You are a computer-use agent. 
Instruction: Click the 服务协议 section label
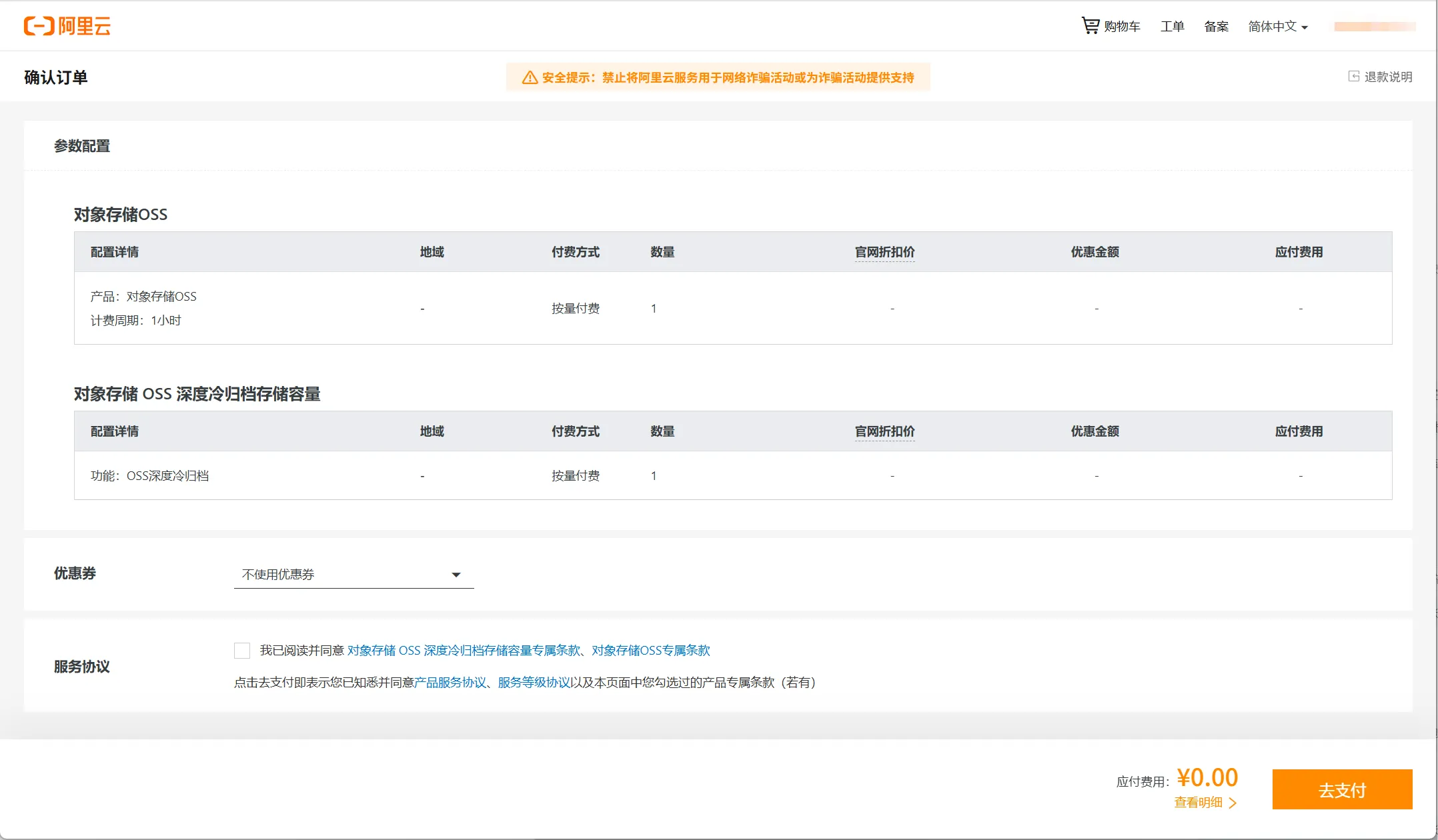(81, 667)
